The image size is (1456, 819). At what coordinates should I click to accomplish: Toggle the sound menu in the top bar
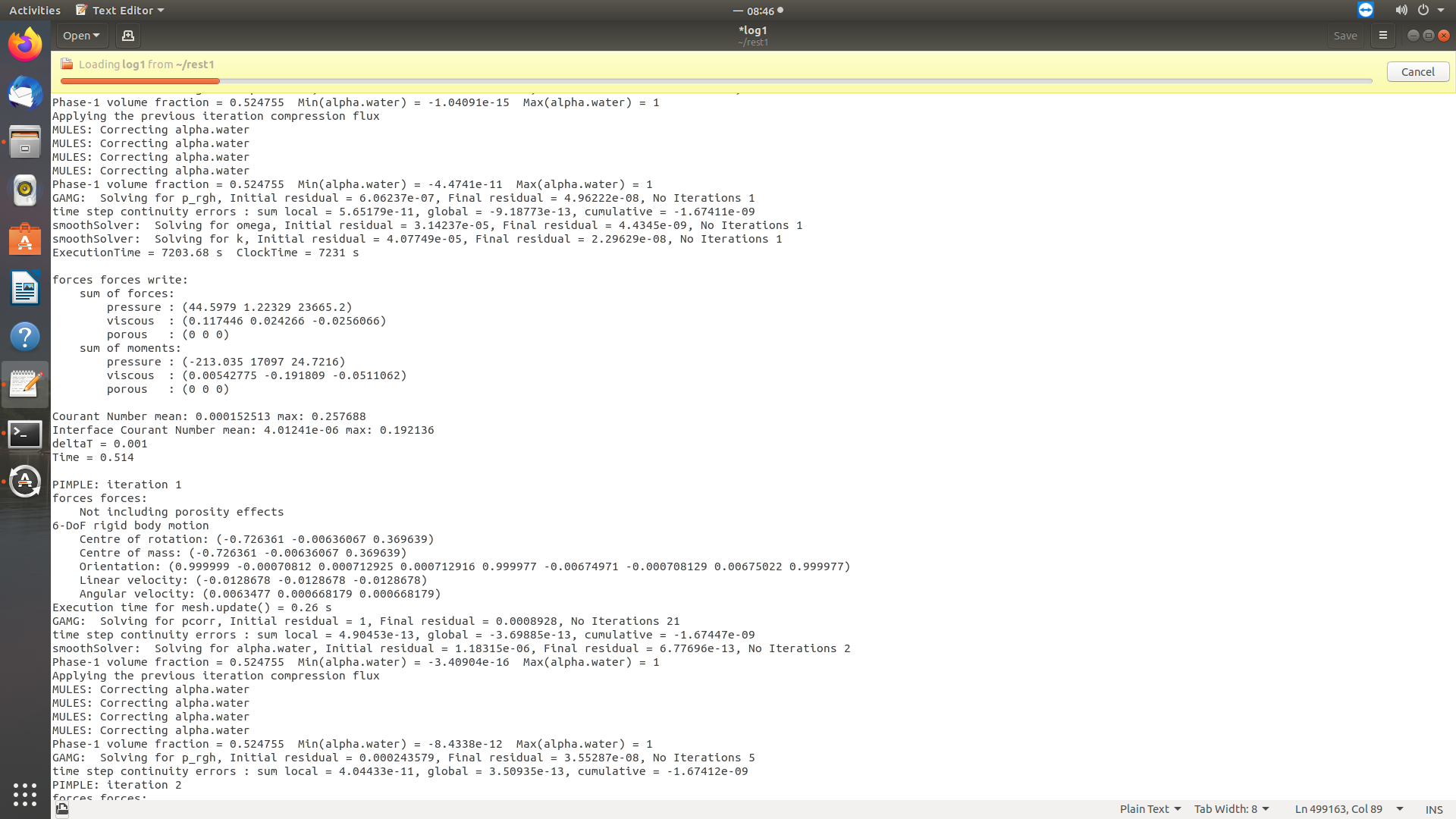pos(1401,10)
